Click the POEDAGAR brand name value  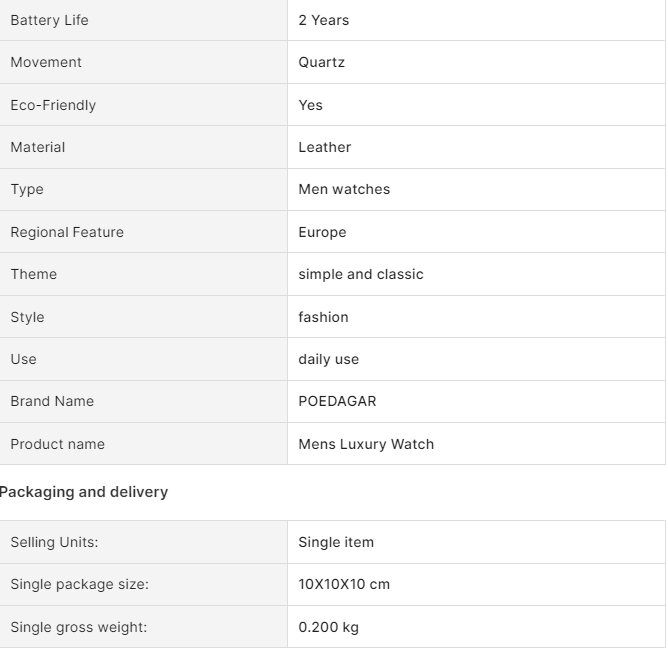coord(337,401)
